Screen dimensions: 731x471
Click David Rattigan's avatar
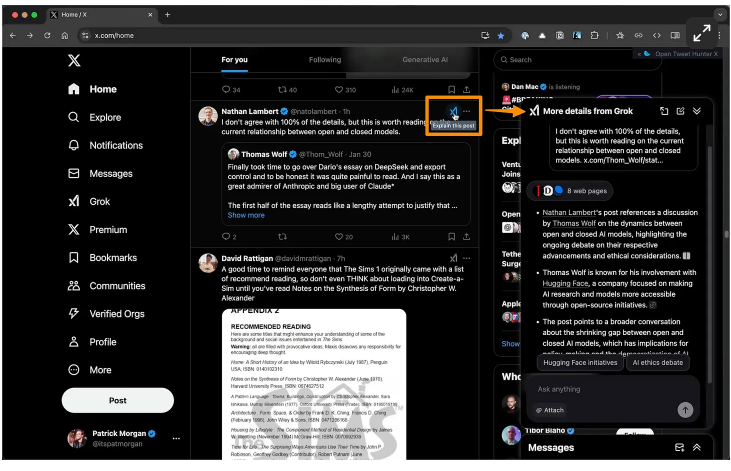[208, 263]
